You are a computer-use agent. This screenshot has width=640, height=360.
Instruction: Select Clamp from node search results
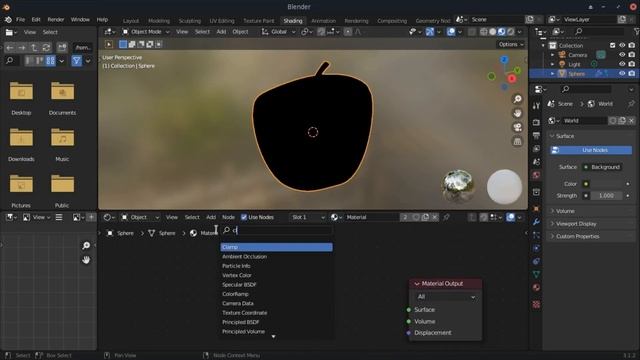276,247
